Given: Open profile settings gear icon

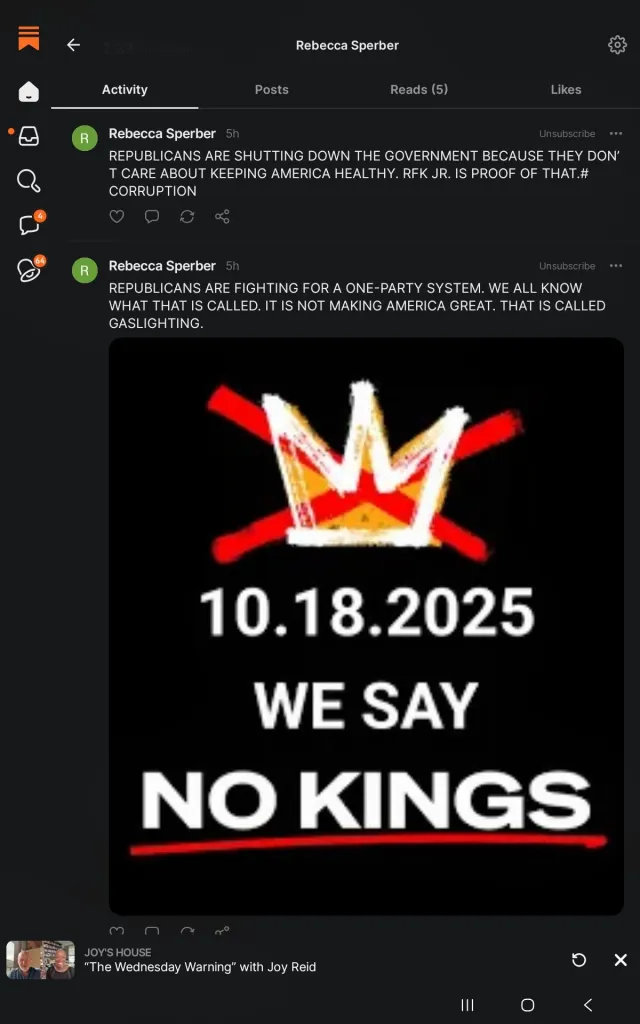Looking at the screenshot, I should pyautogui.click(x=617, y=45).
